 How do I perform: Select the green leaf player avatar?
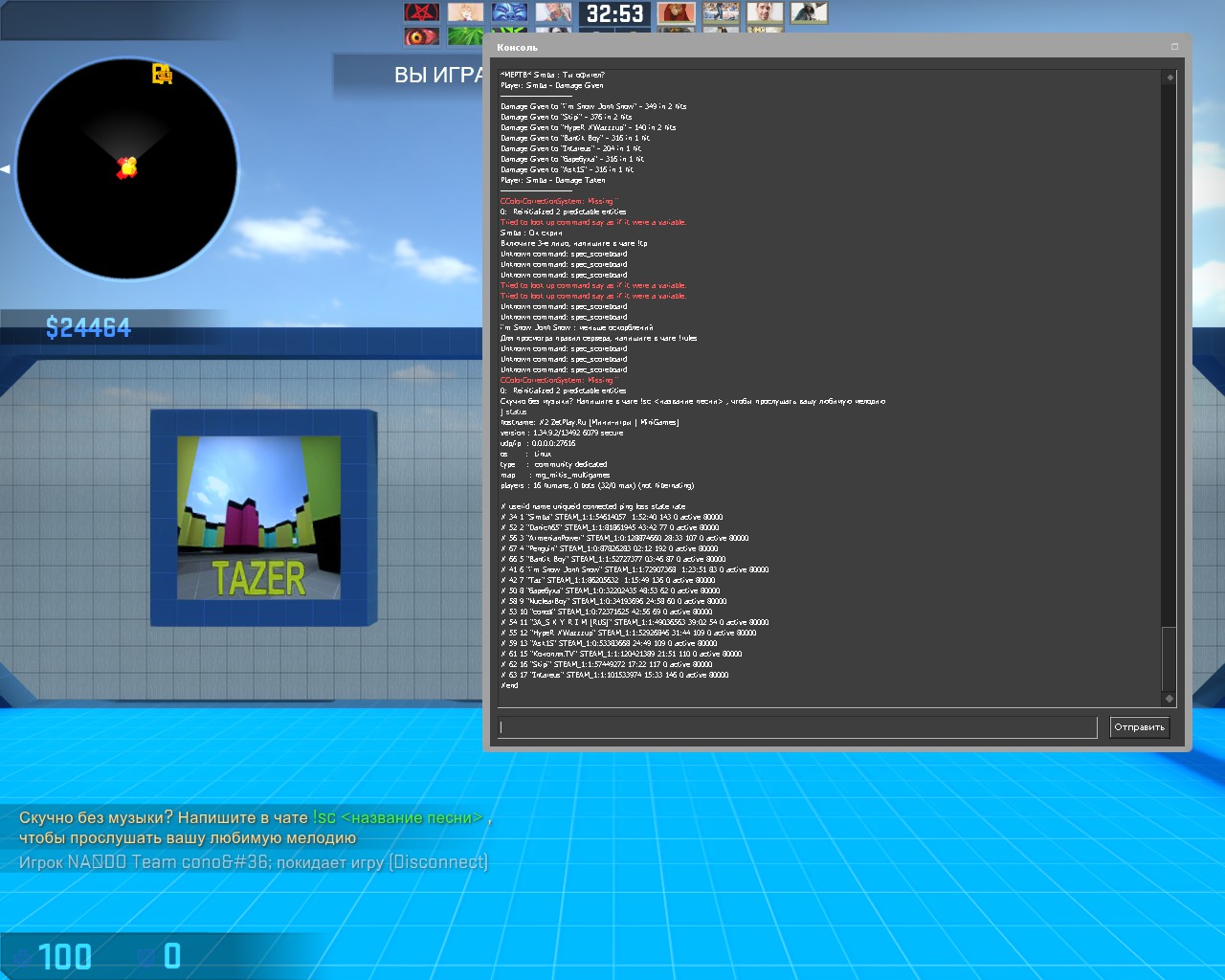(x=465, y=37)
